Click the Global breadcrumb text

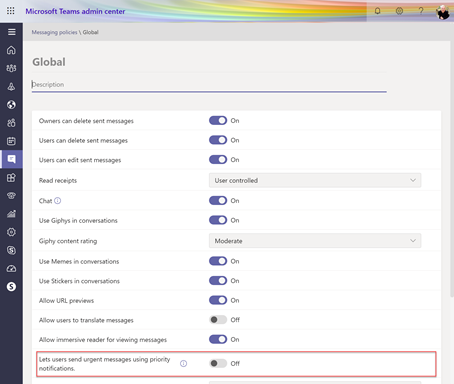(90, 32)
